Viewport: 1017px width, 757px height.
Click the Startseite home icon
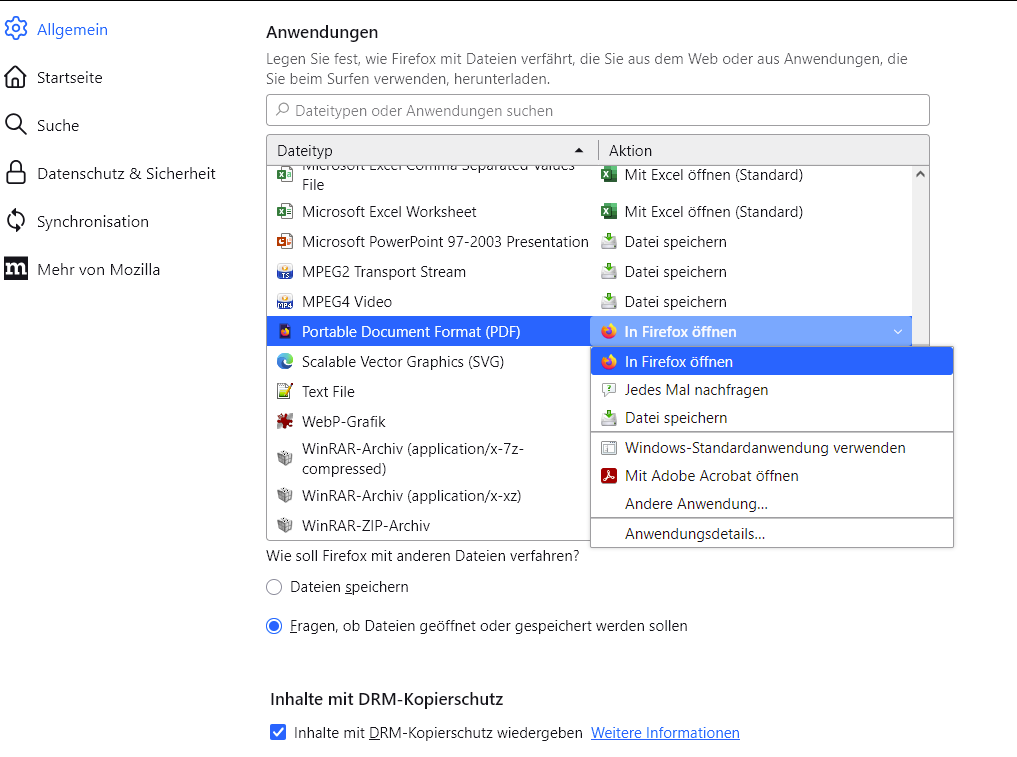pyautogui.click(x=16, y=77)
